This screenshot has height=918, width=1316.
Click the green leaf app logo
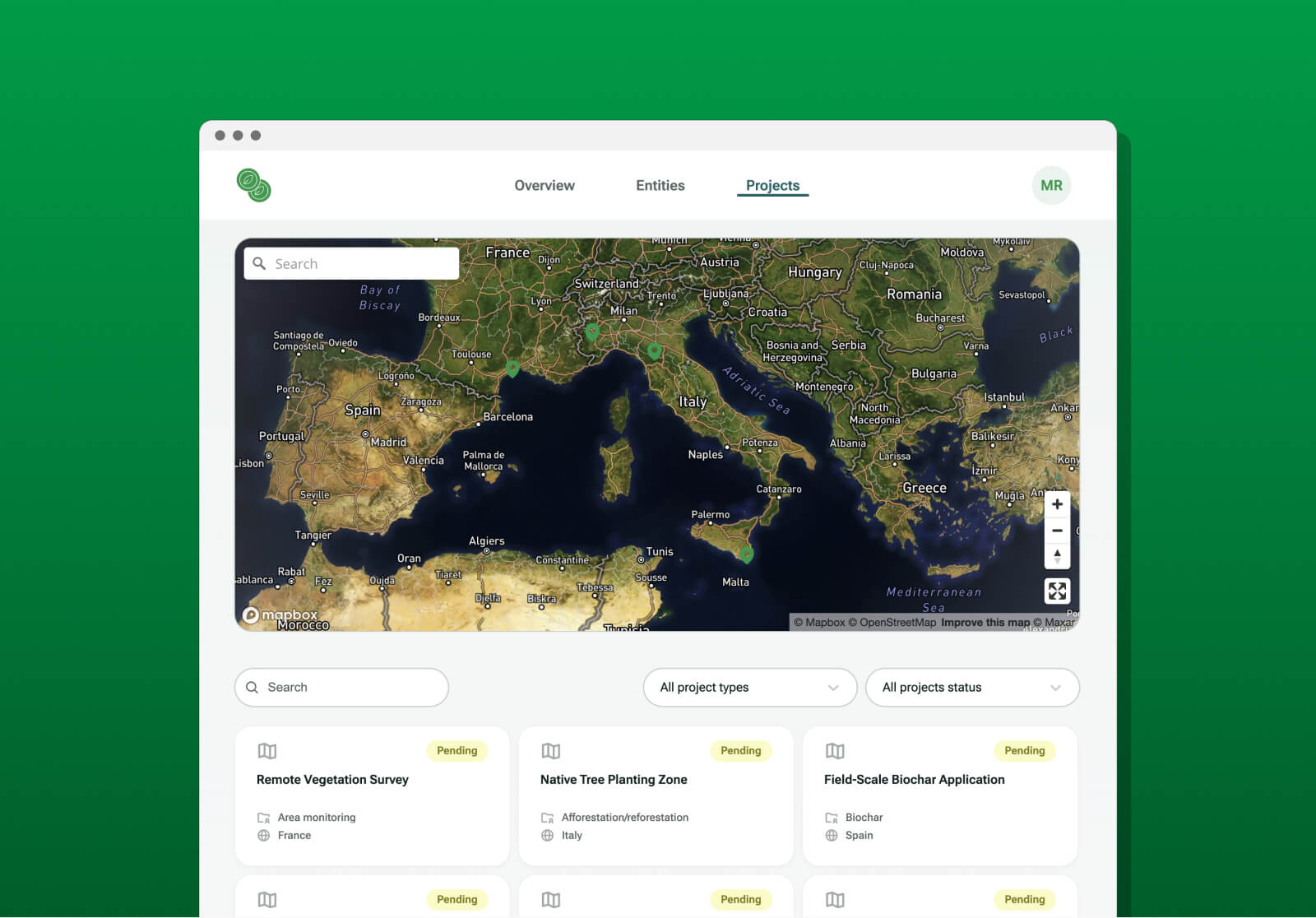(x=253, y=185)
